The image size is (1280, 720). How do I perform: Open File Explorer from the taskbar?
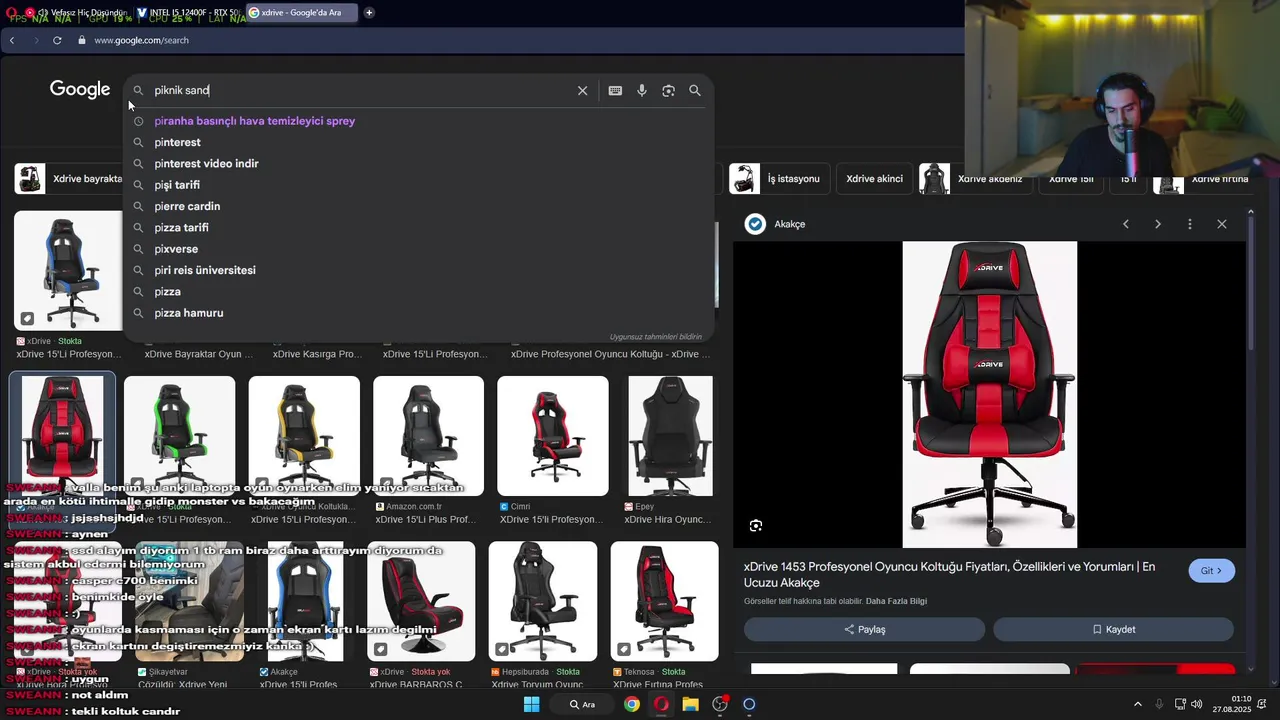pos(690,704)
